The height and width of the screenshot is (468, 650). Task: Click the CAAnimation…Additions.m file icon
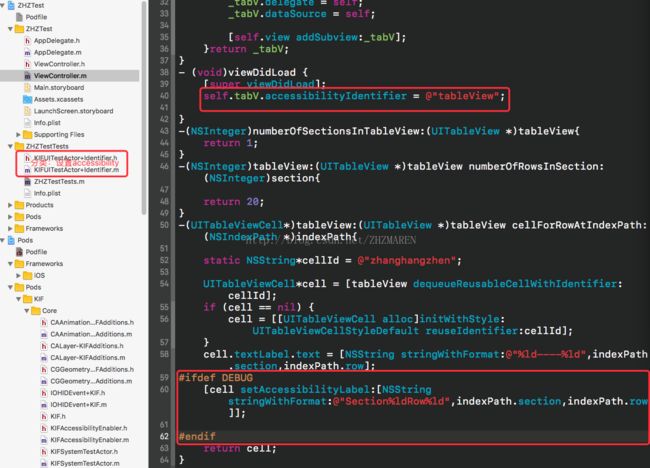click(x=44, y=334)
